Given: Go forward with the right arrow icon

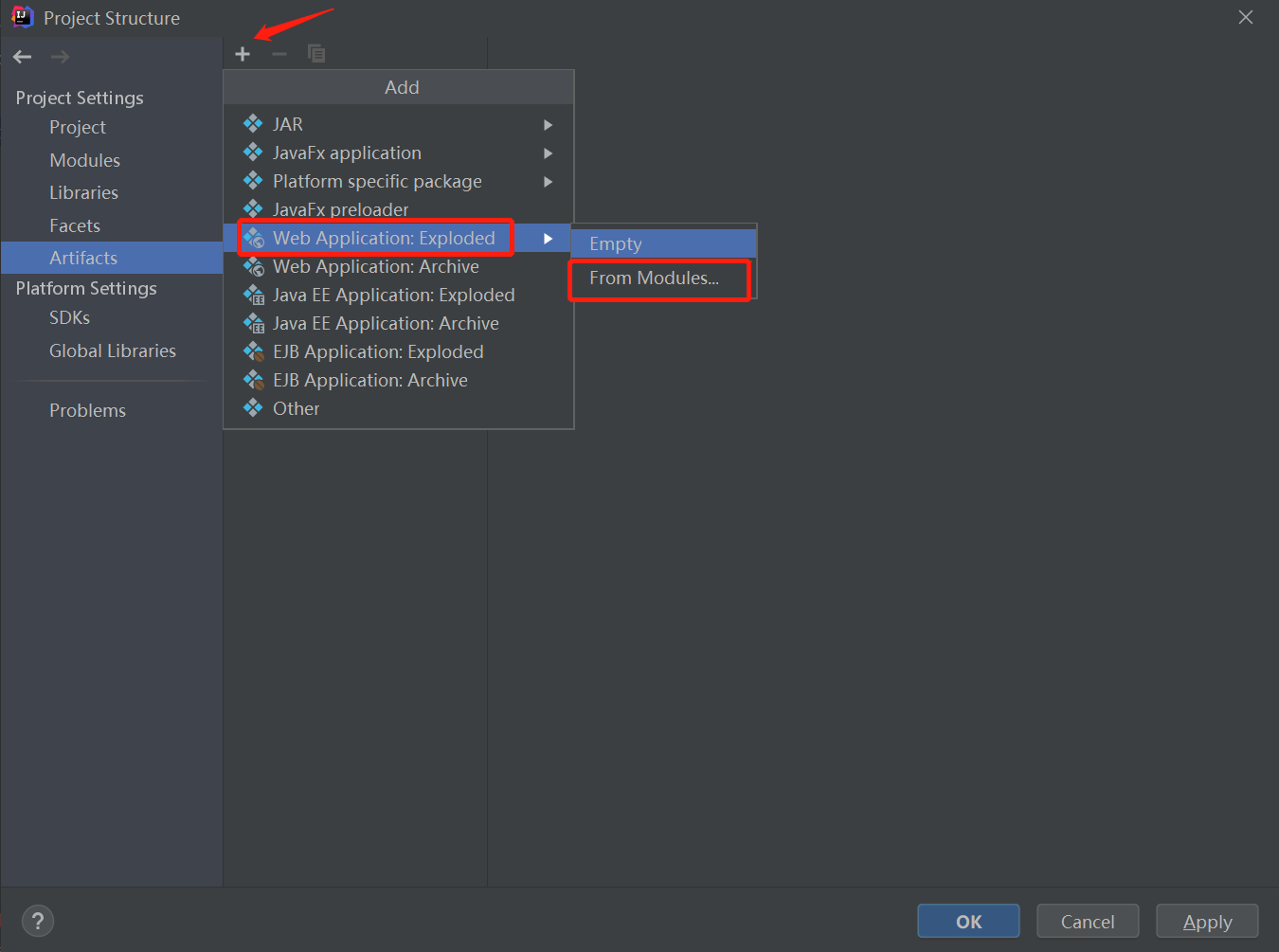Looking at the screenshot, I should click(x=60, y=57).
